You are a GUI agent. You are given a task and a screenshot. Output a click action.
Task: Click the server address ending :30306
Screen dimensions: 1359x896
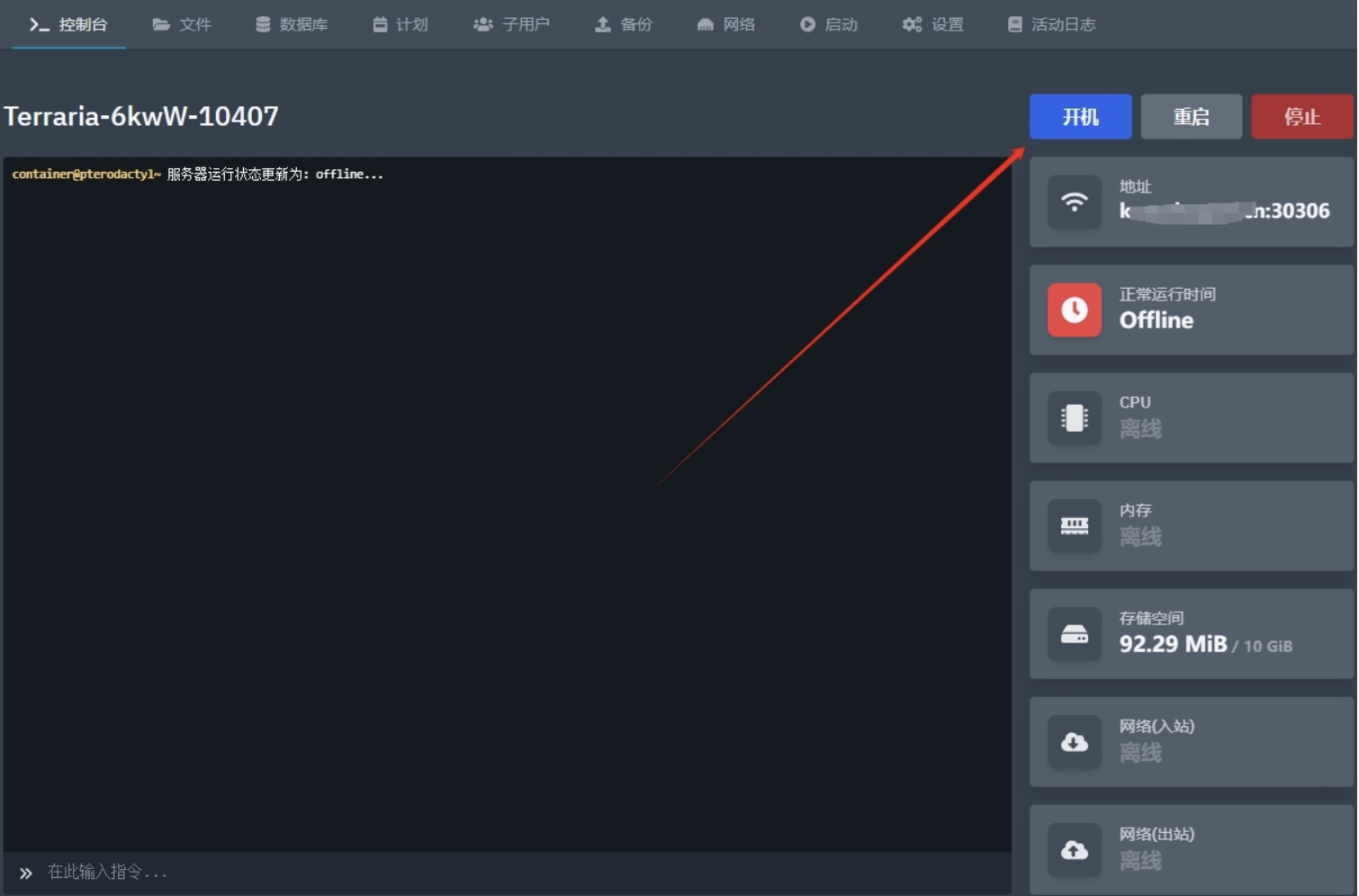(x=1224, y=211)
